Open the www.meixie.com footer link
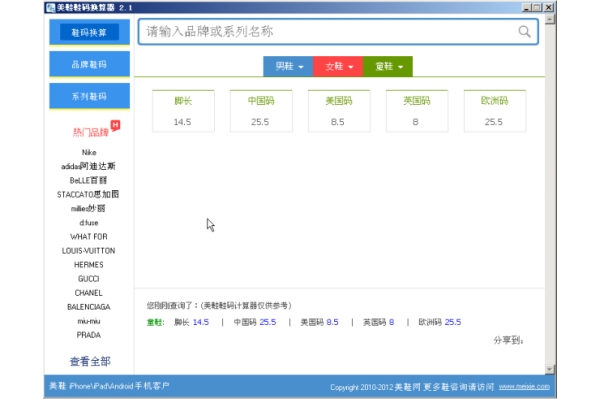The width and height of the screenshot is (600, 400). 524,387
